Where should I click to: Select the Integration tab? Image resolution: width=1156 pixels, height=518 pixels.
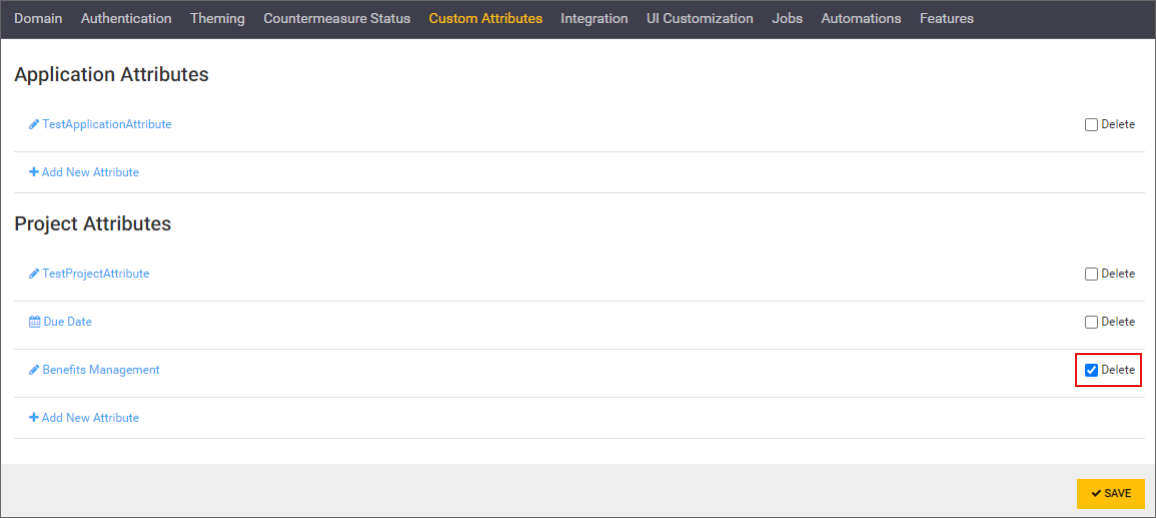tap(594, 18)
